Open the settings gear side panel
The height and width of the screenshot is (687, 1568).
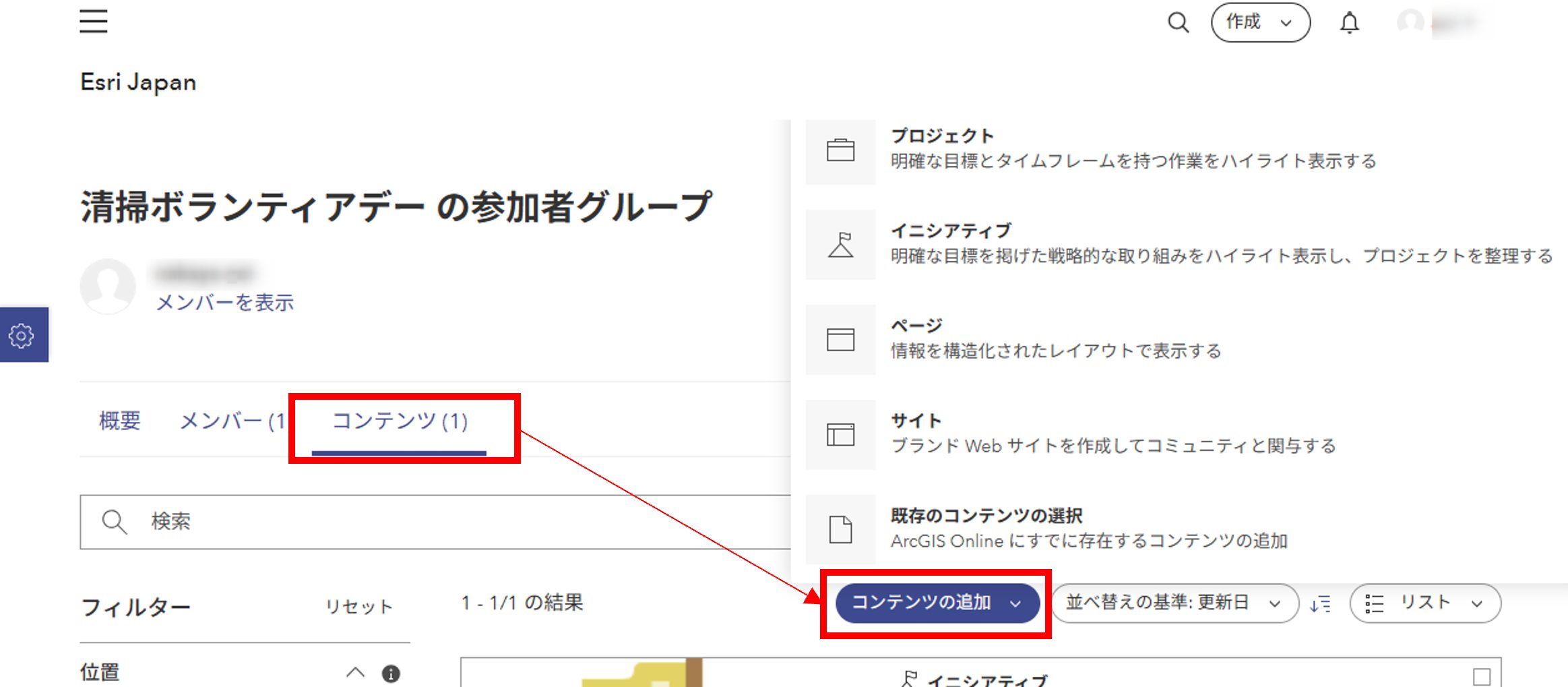(22, 335)
